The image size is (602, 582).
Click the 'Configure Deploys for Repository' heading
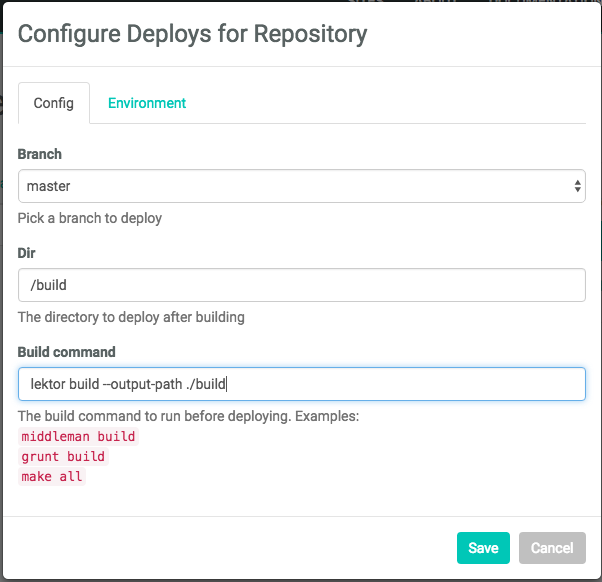(192, 34)
